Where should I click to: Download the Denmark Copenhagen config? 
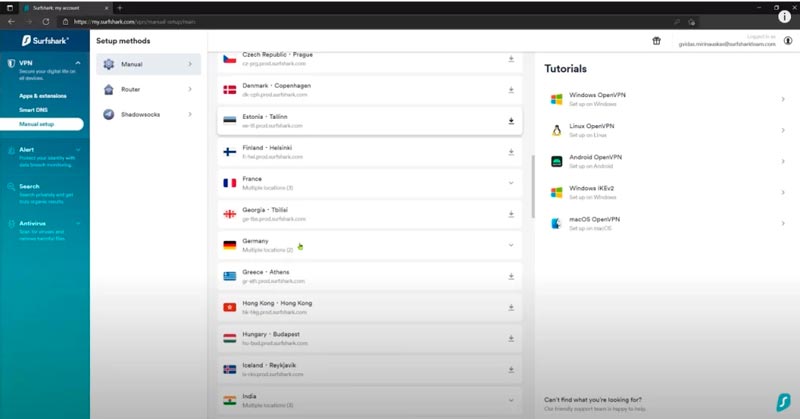click(511, 90)
